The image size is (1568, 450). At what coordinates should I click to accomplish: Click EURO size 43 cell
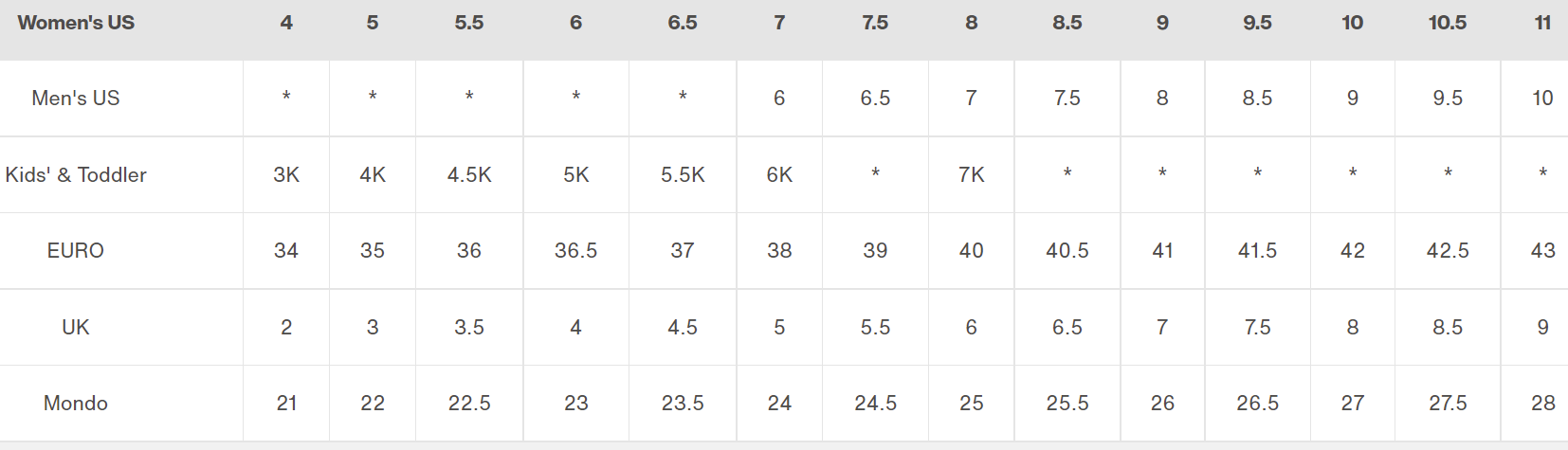coord(1543,251)
